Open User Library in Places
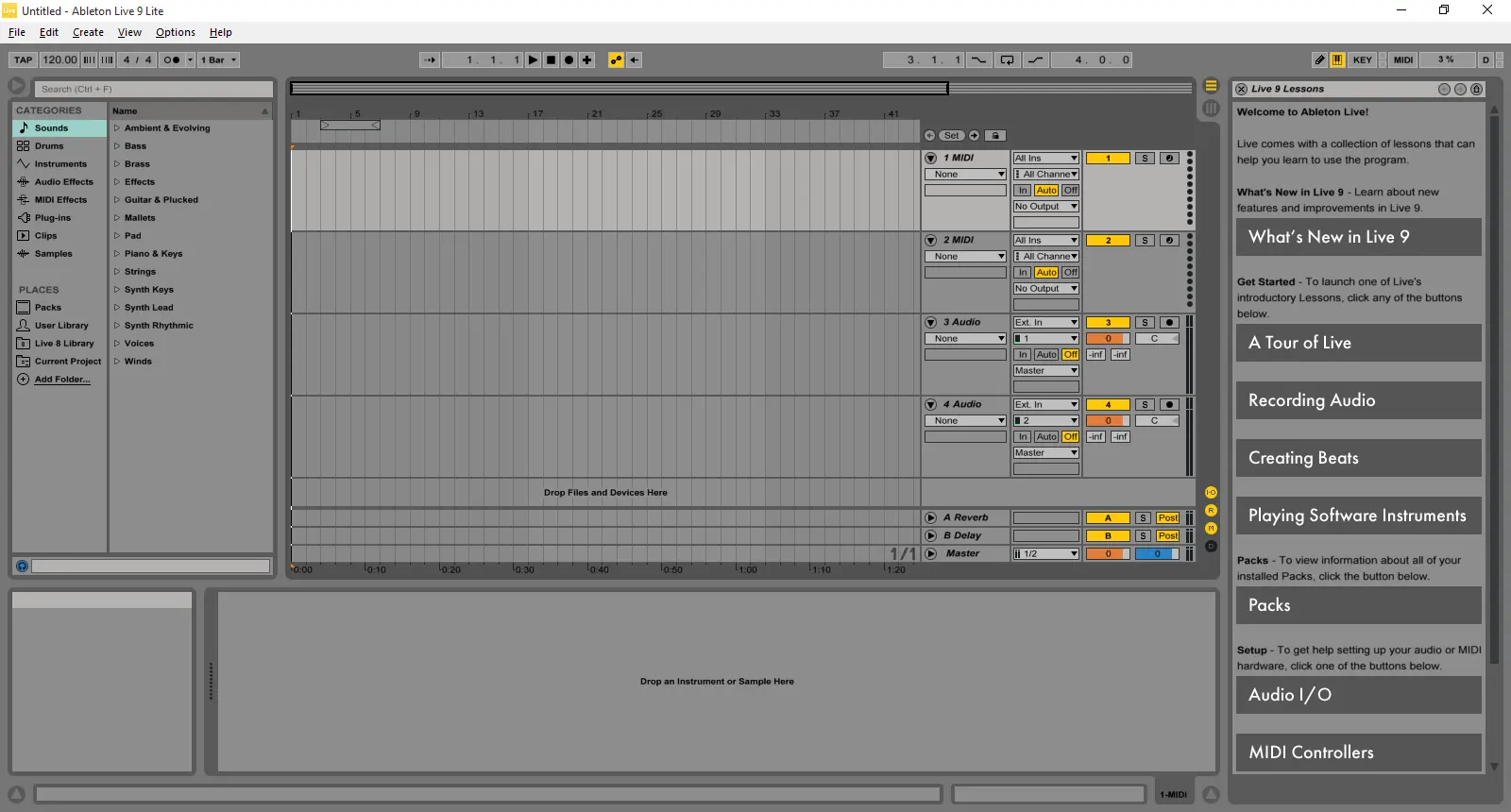 [59, 326]
